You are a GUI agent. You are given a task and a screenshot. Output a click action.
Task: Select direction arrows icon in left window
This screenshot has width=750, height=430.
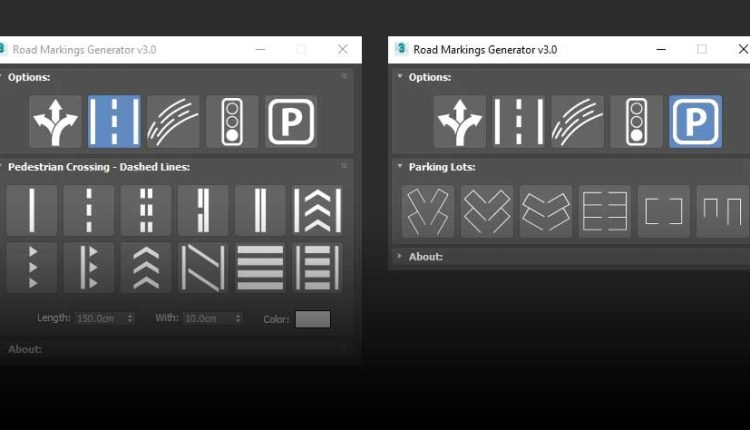55,122
